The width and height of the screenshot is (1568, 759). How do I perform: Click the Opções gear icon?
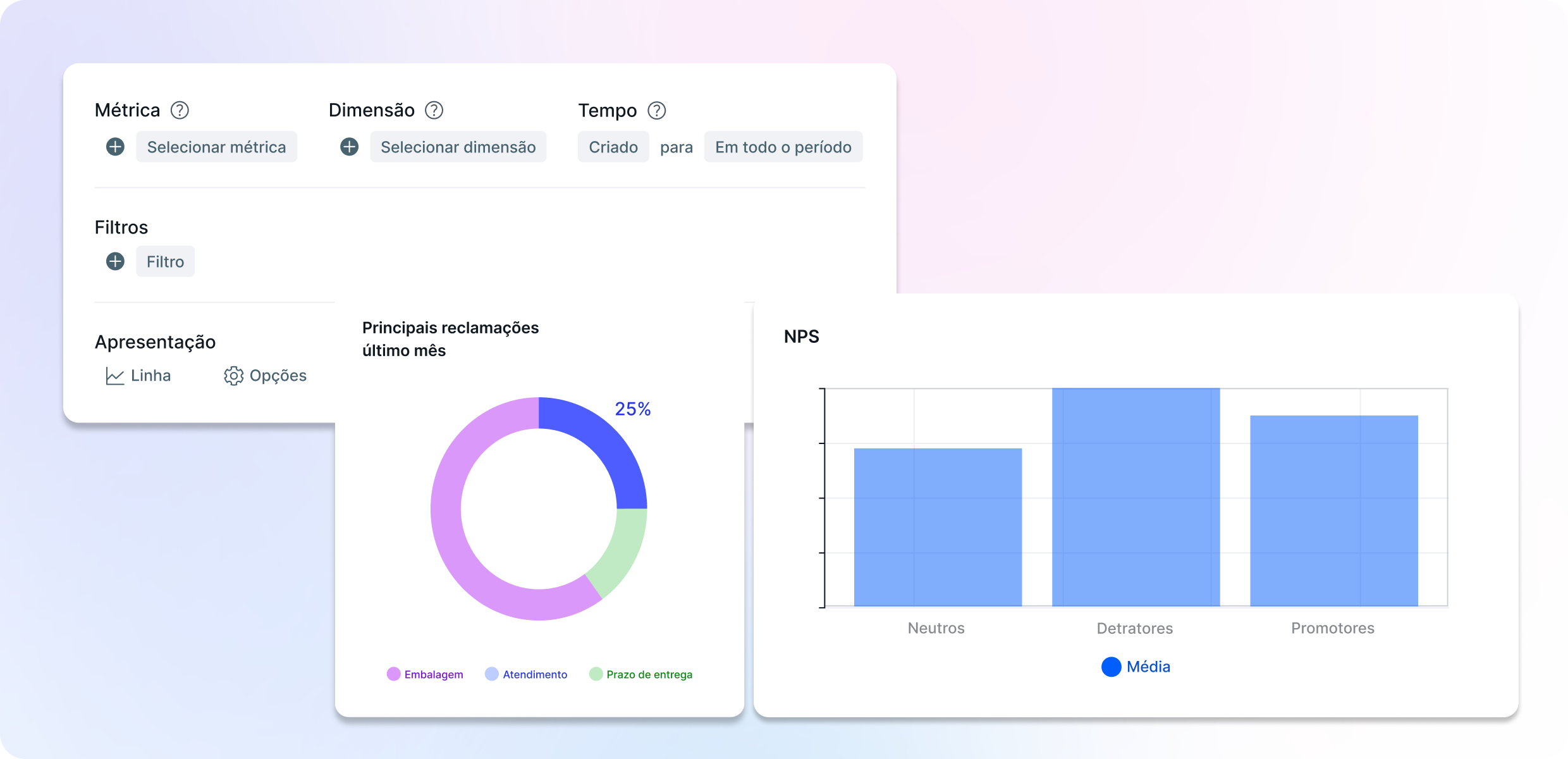(233, 376)
